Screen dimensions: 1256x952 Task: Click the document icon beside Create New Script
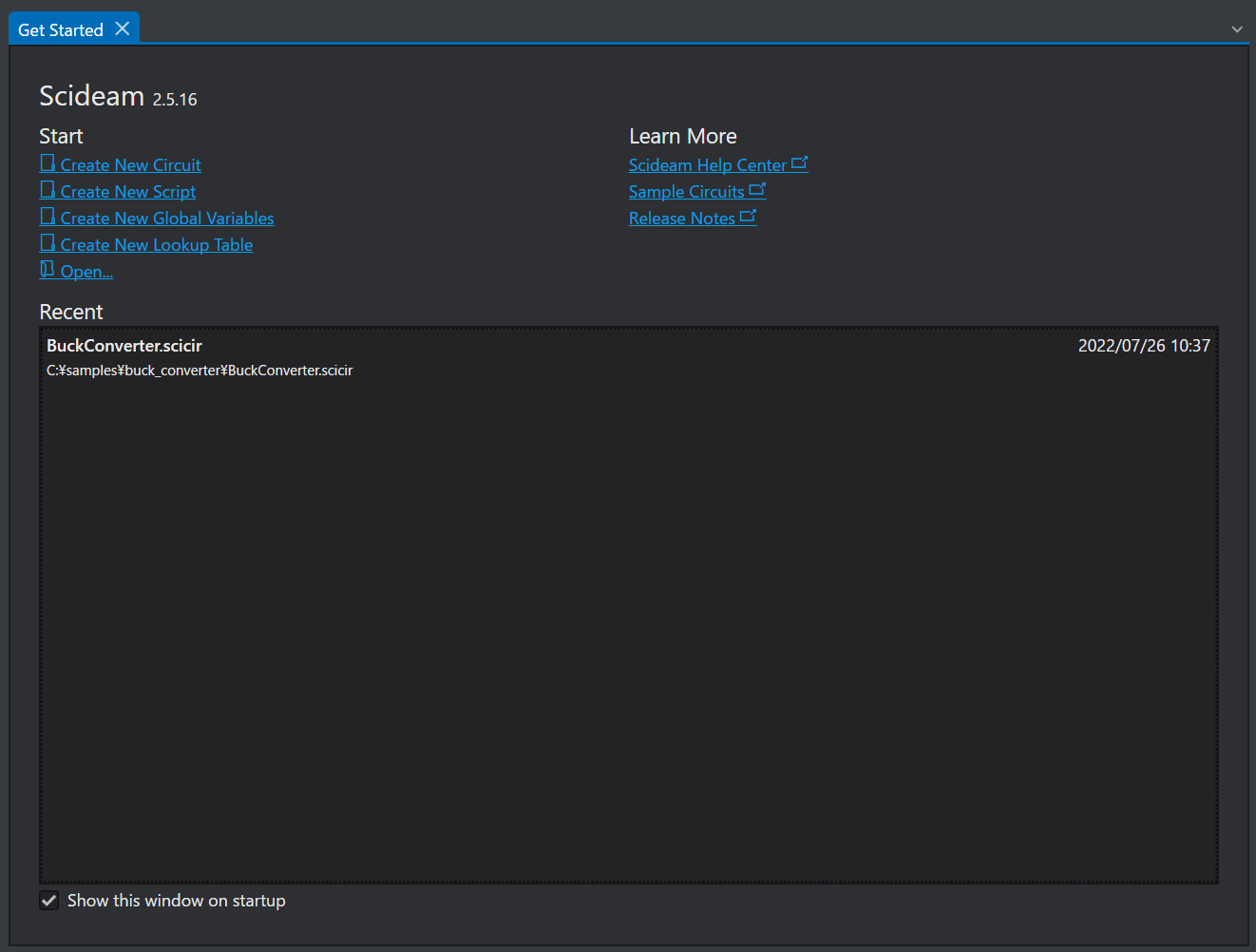pos(48,190)
